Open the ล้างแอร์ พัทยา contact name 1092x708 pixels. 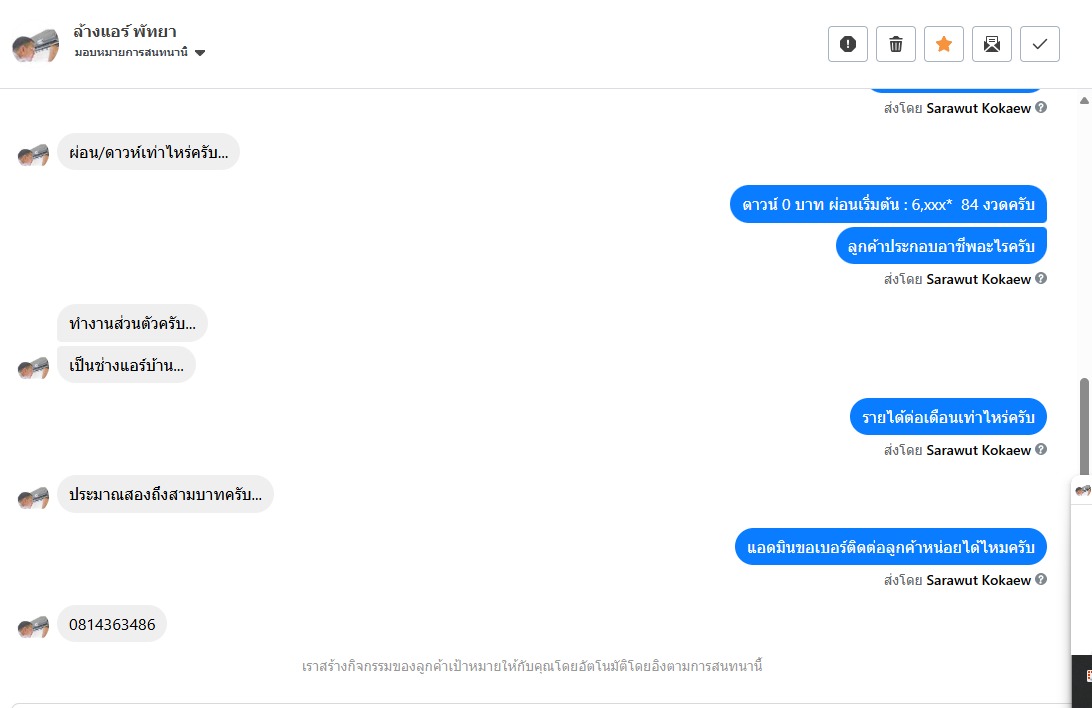pos(125,31)
